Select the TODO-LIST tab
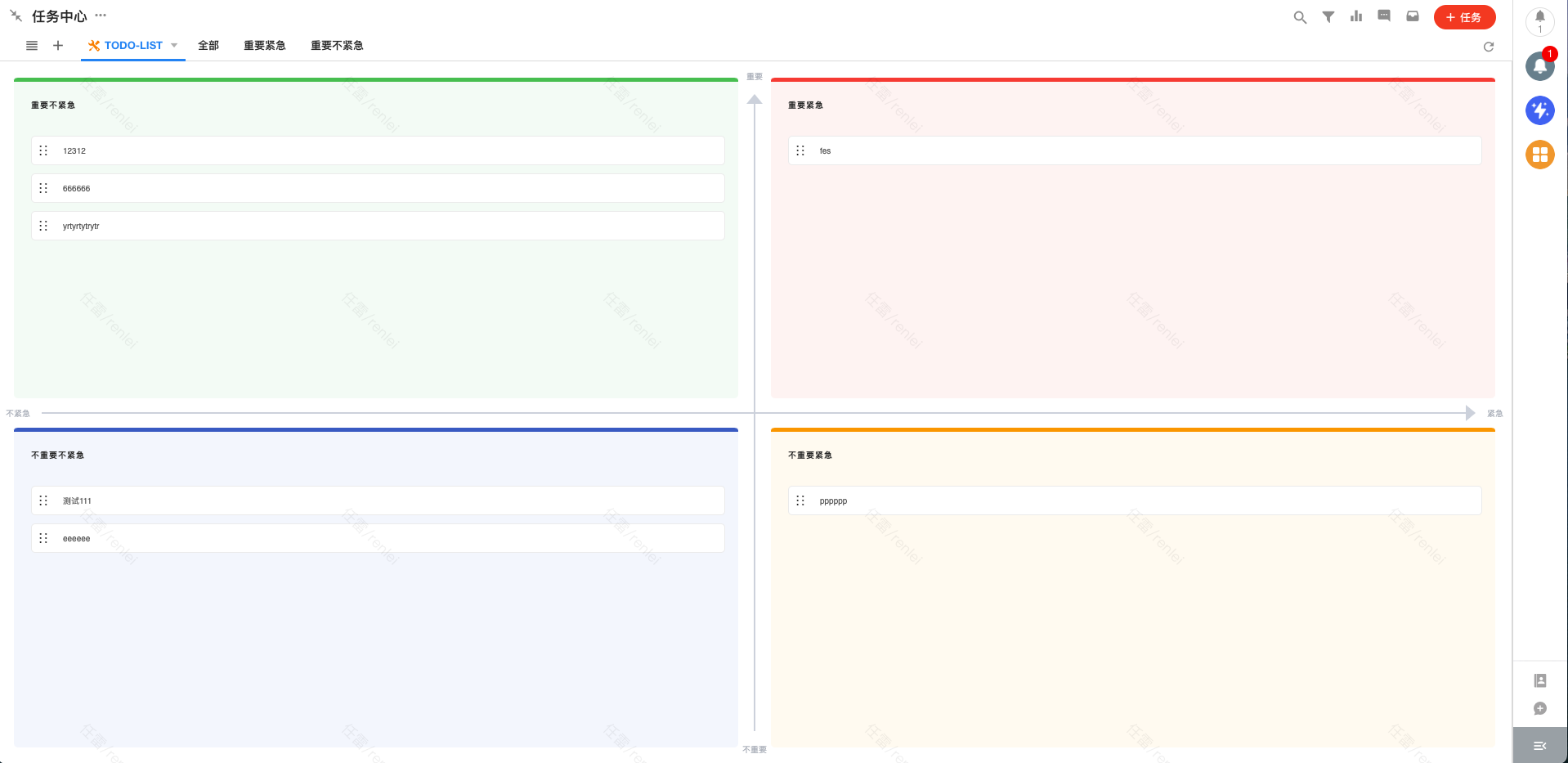Viewport: 1568px width, 763px height. click(x=133, y=46)
